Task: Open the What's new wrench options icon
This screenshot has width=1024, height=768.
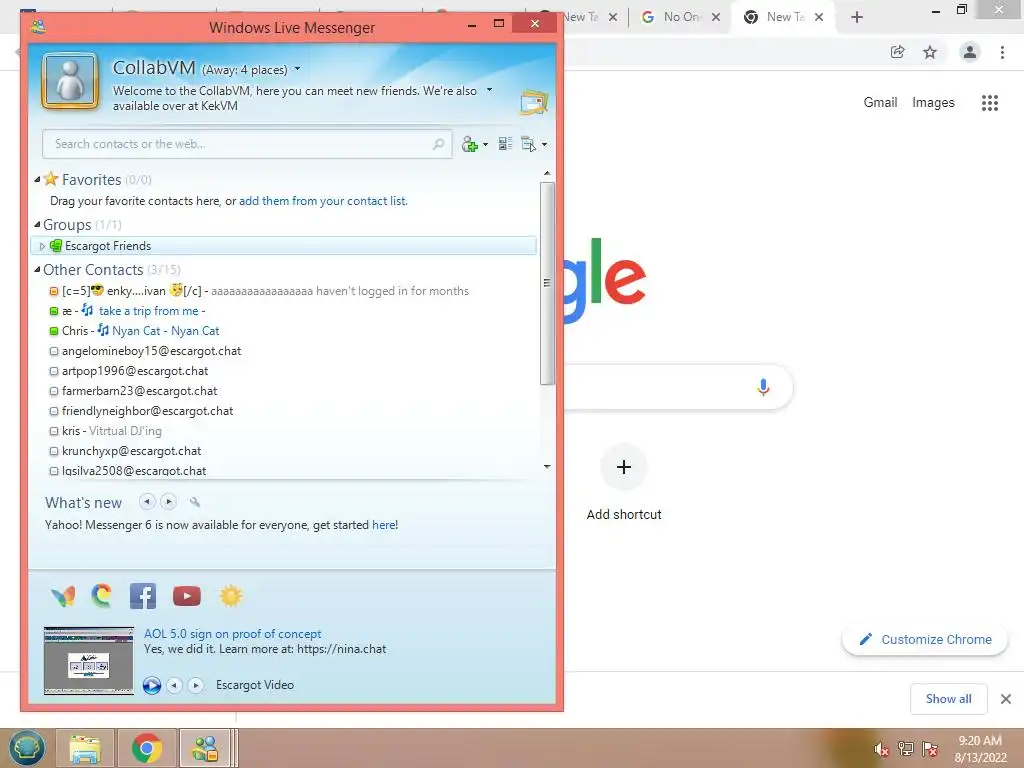Action: coord(195,502)
